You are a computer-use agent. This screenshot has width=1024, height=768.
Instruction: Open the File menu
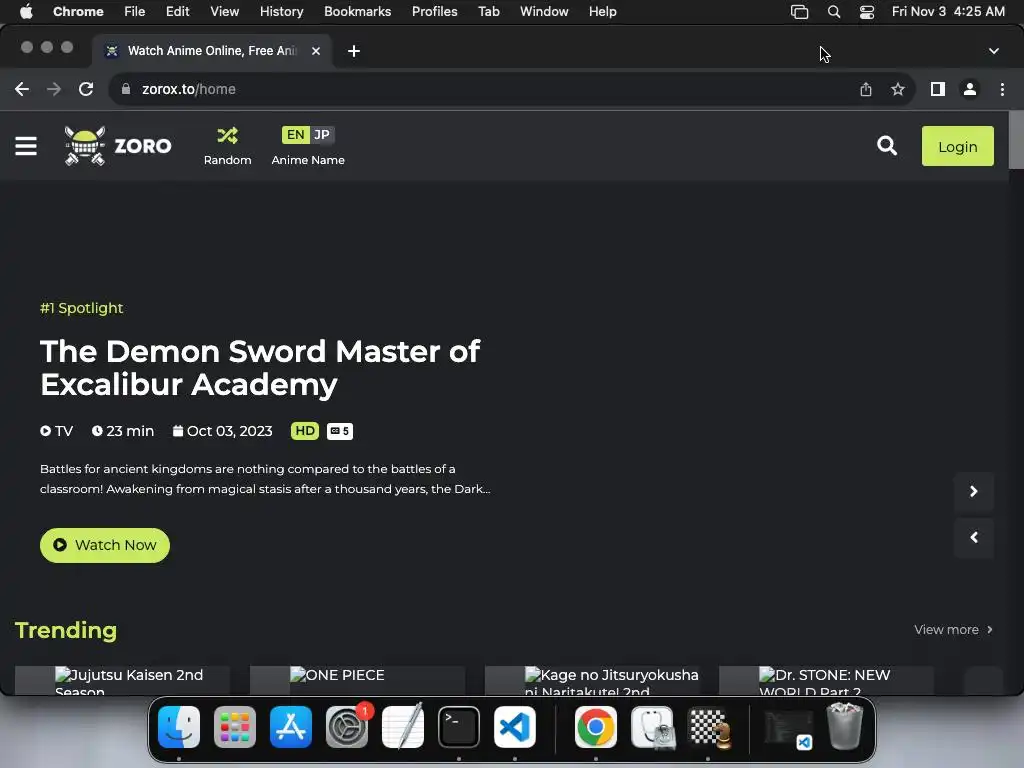pos(135,12)
